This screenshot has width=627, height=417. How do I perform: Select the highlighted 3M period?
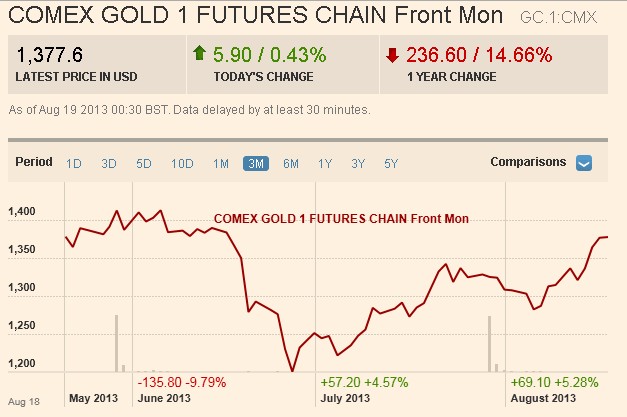point(255,163)
